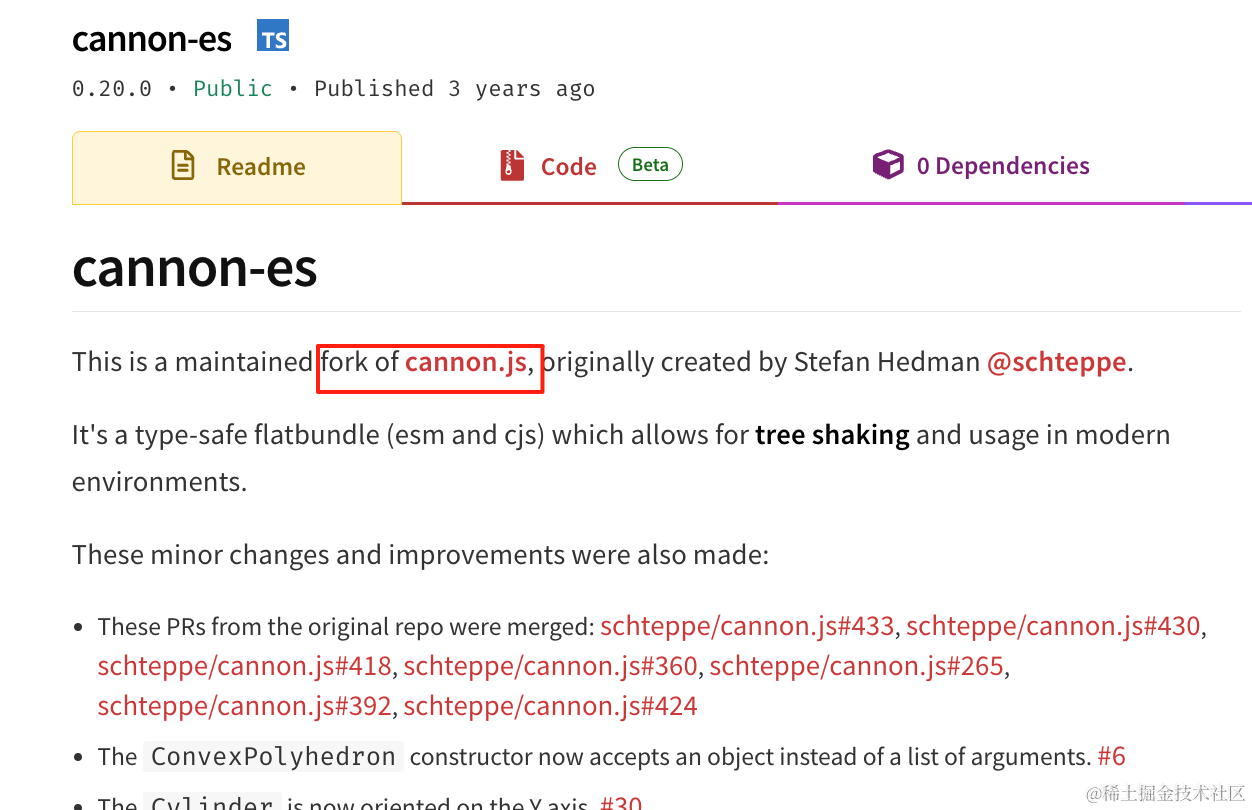Click the version text 0.20.0
The height and width of the screenshot is (810, 1252).
click(x=112, y=88)
